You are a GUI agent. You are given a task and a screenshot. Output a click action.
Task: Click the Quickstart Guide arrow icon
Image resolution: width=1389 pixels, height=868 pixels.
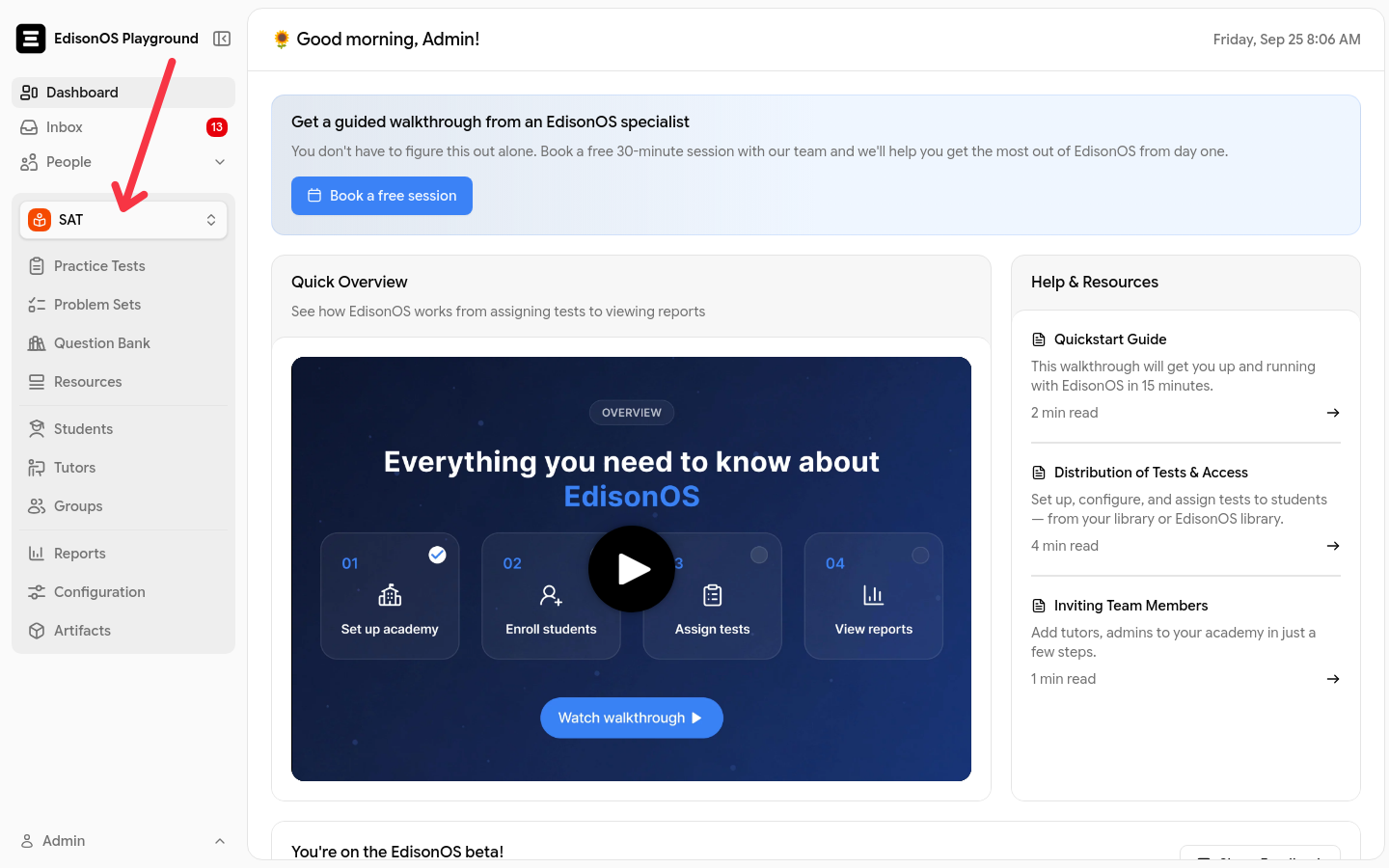click(1333, 413)
